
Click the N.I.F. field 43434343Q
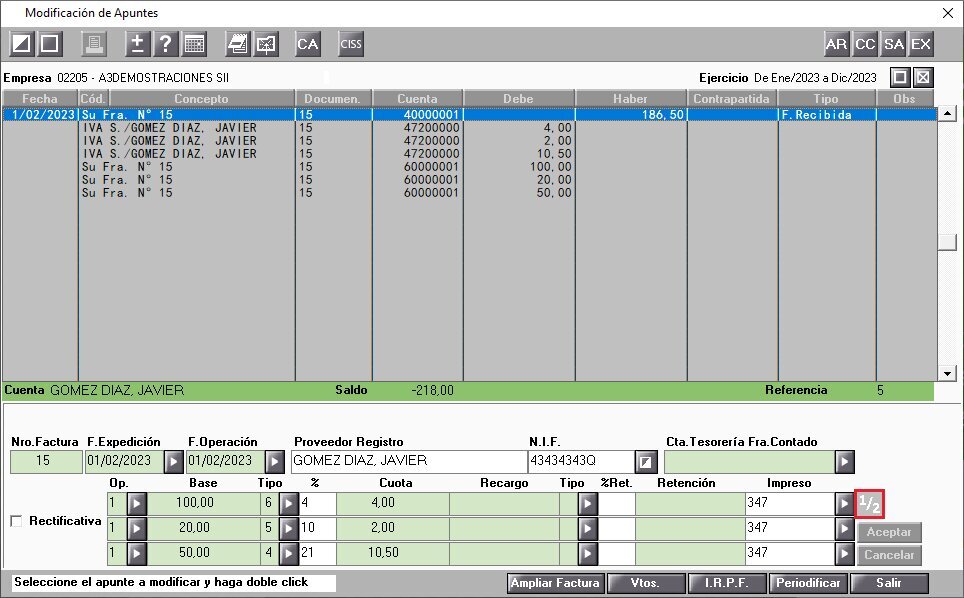581,462
